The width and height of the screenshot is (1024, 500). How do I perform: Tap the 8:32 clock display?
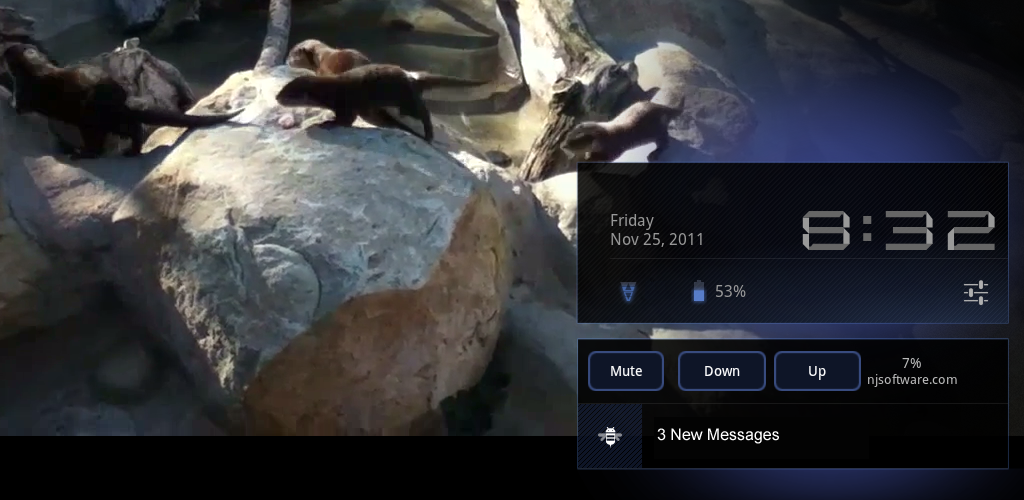tap(898, 230)
